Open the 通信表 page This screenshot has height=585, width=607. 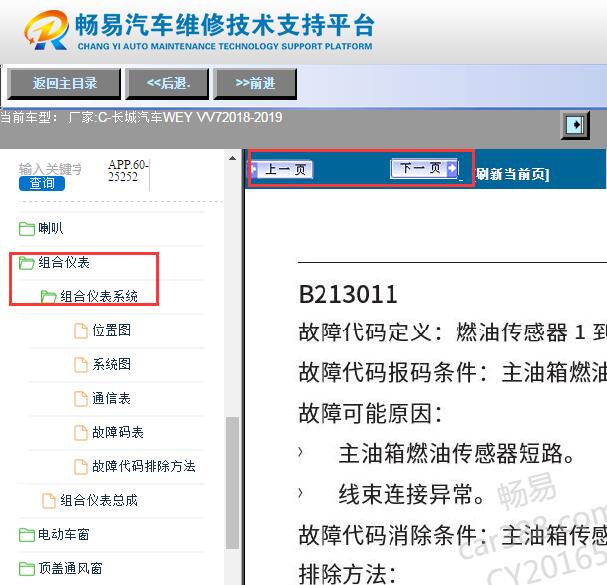click(111, 398)
